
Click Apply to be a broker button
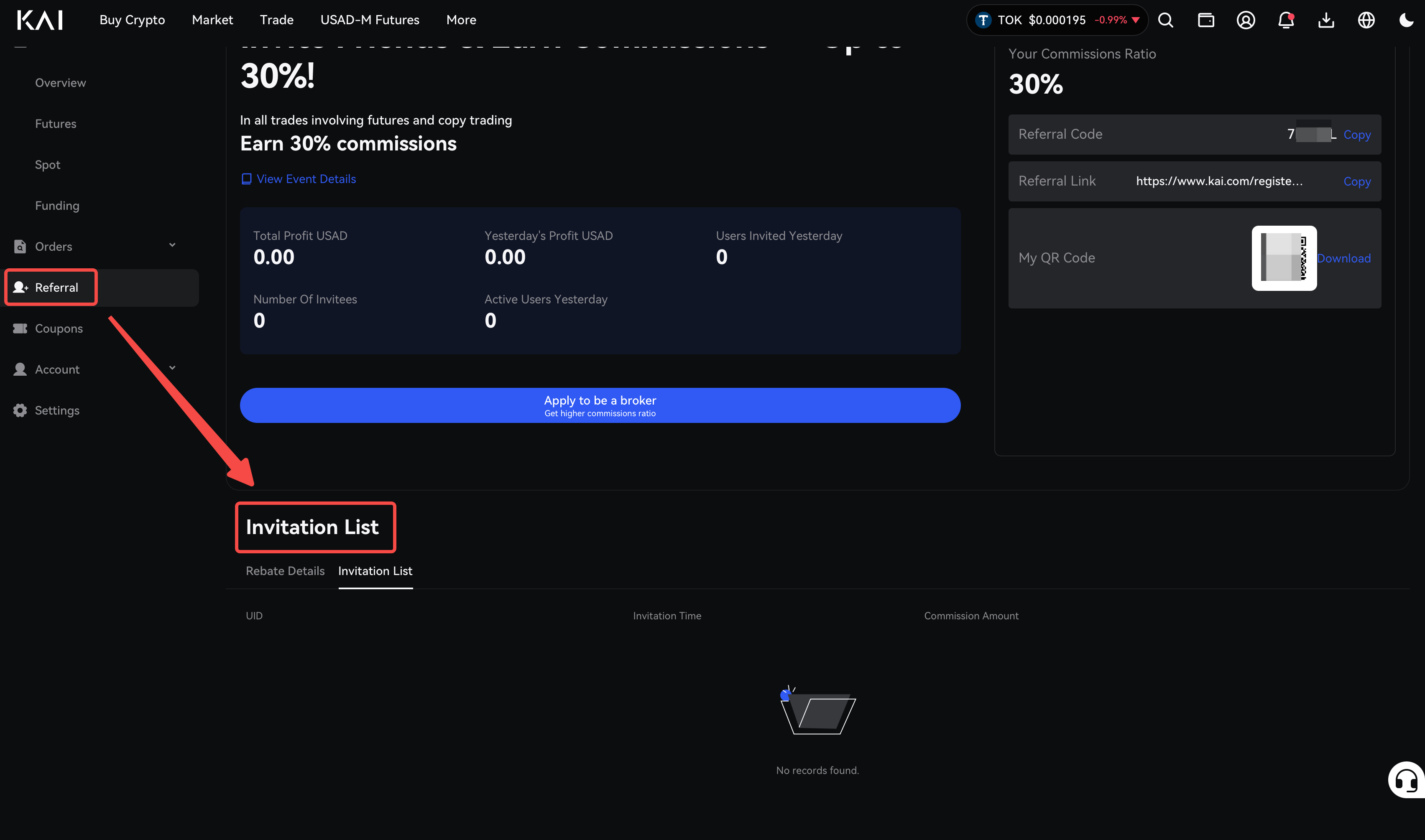[600, 405]
